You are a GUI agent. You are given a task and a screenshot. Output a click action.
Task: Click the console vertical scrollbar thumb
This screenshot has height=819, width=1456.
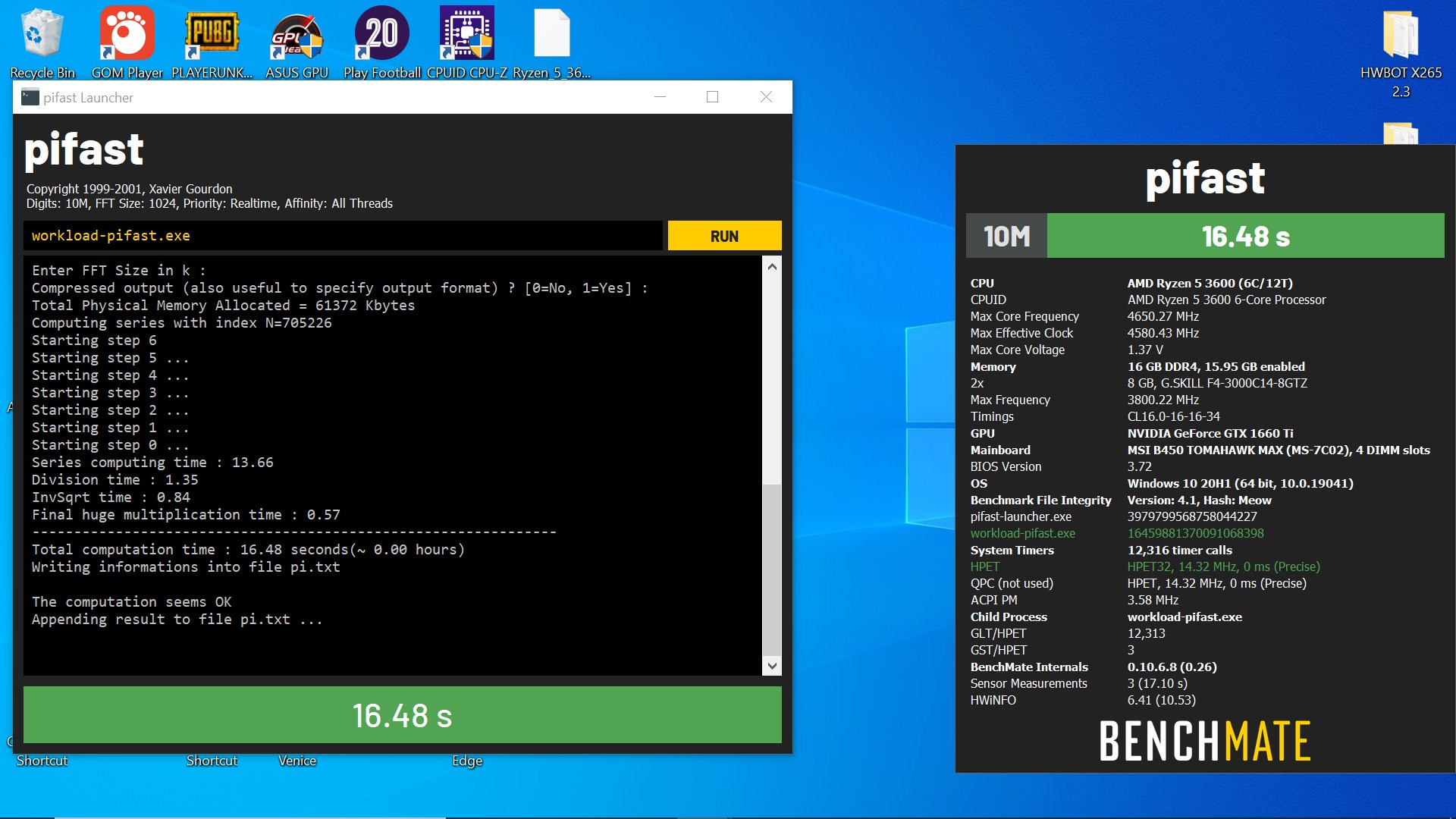pos(772,569)
